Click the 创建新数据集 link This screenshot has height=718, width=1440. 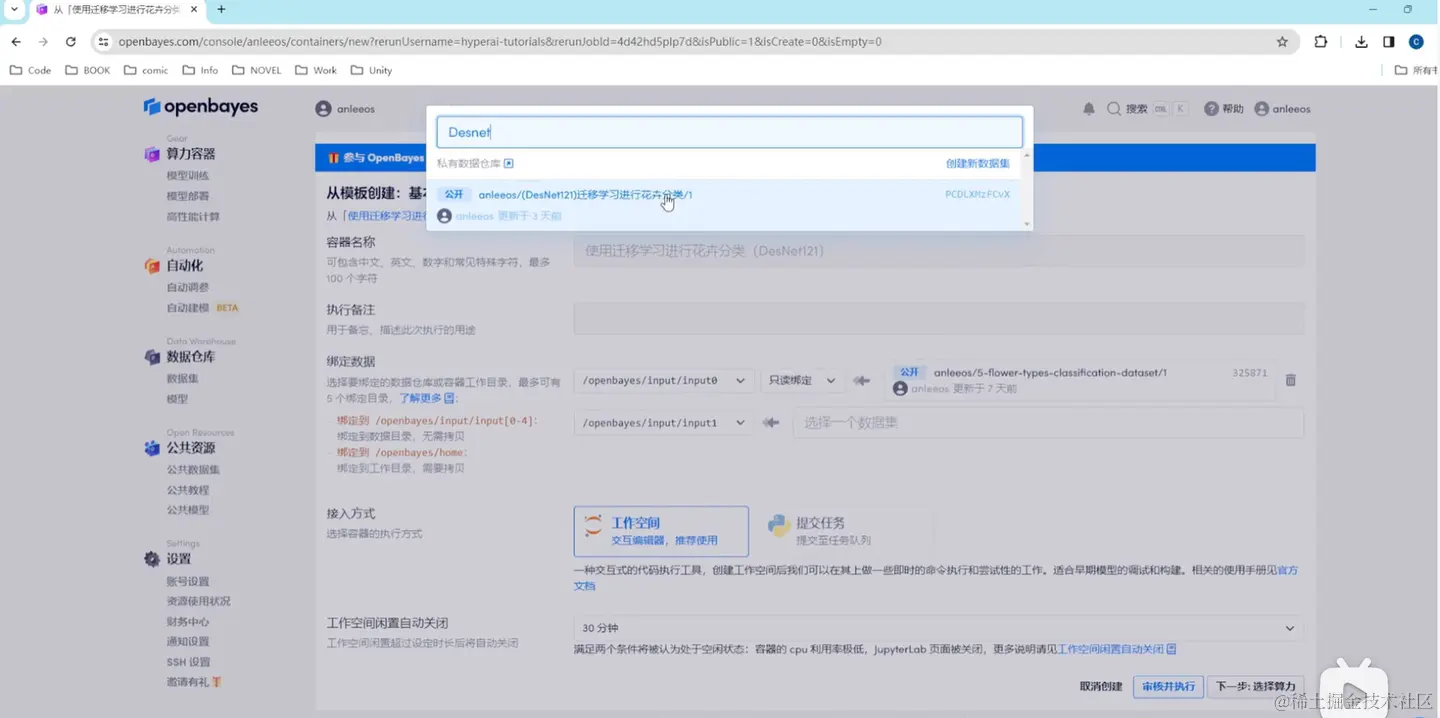tap(978, 163)
